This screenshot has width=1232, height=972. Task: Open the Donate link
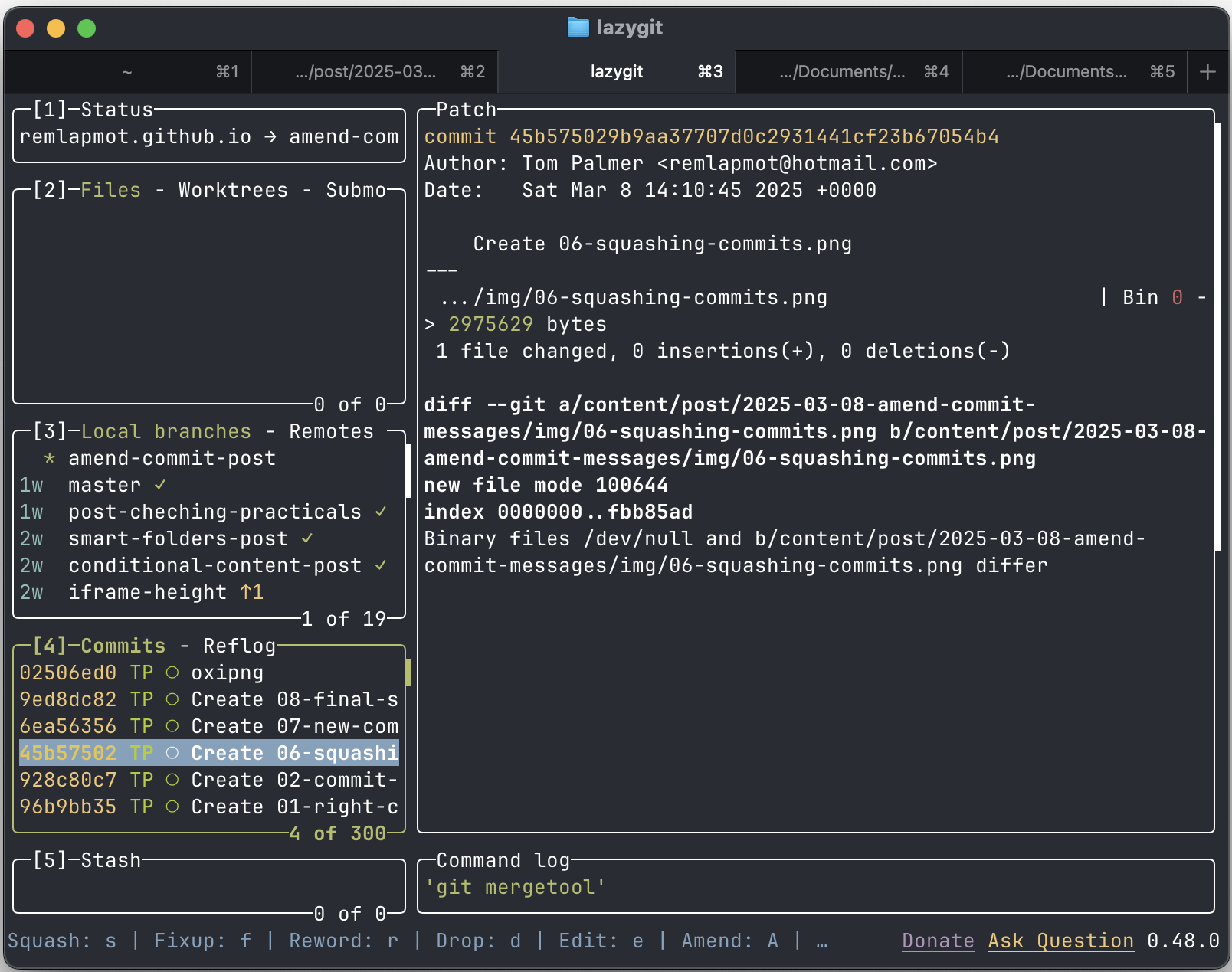coord(939,941)
